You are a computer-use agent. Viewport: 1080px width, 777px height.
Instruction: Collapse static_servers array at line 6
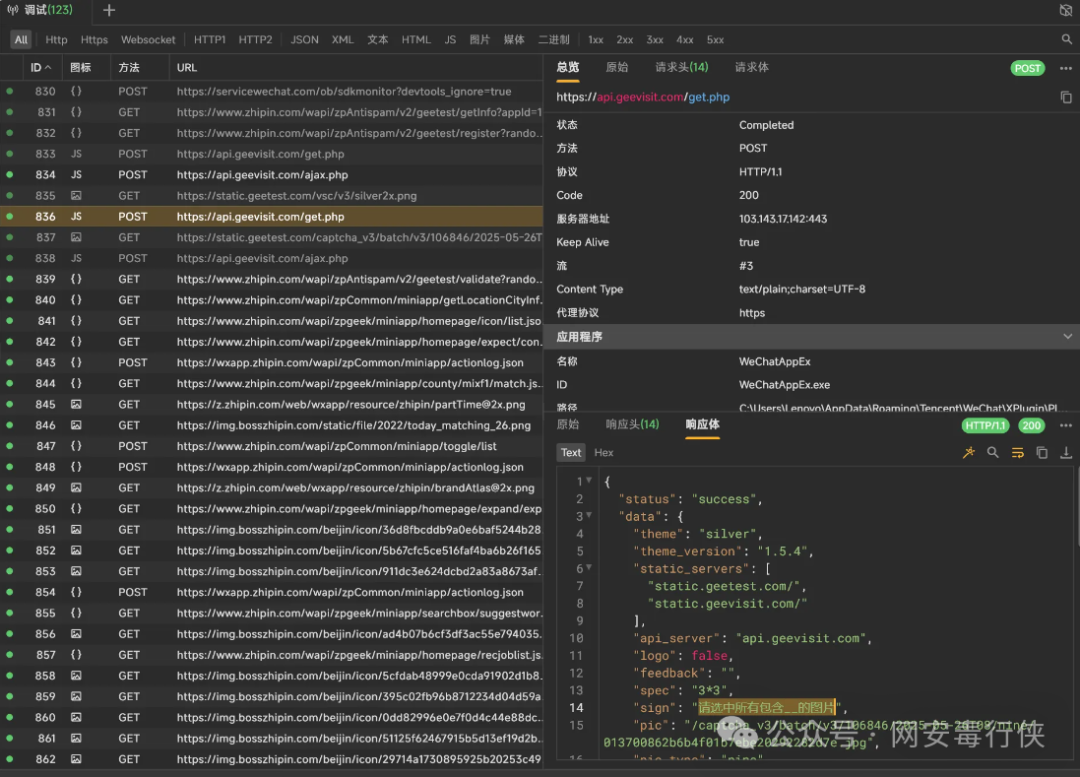589,568
